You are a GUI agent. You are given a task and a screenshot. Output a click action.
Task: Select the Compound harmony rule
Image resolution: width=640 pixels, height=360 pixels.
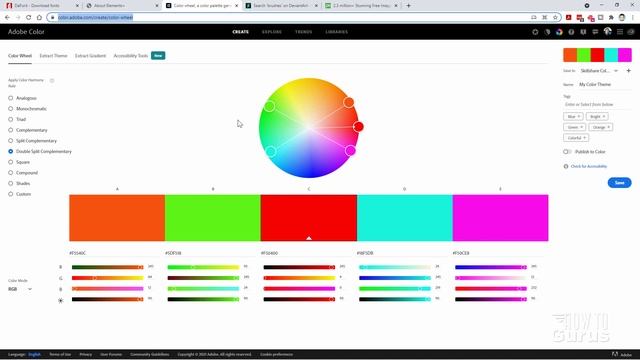pos(11,173)
